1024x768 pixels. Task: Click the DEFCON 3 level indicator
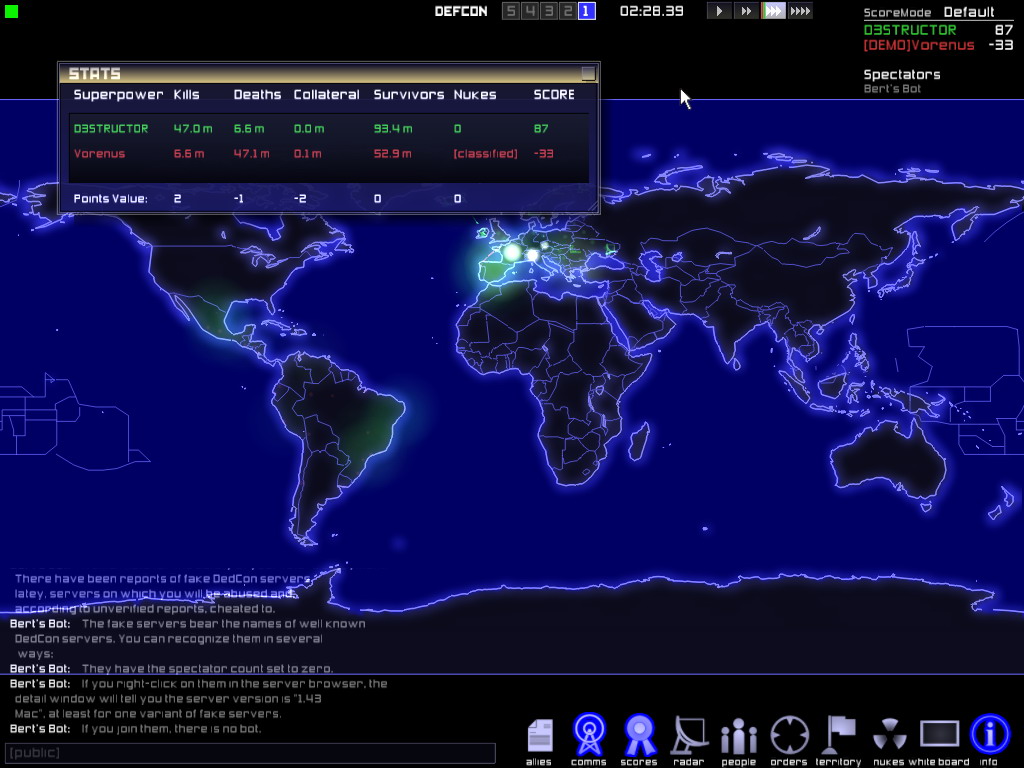coord(549,11)
